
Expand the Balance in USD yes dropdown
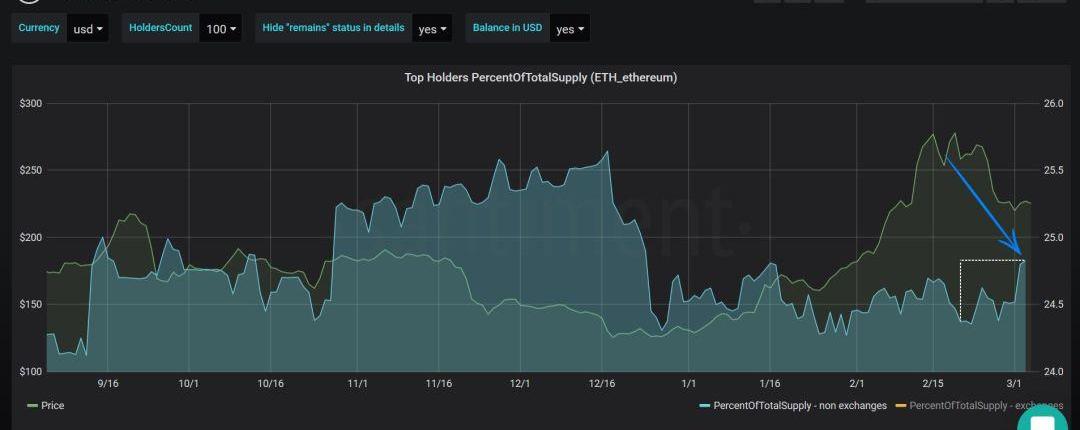[570, 29]
